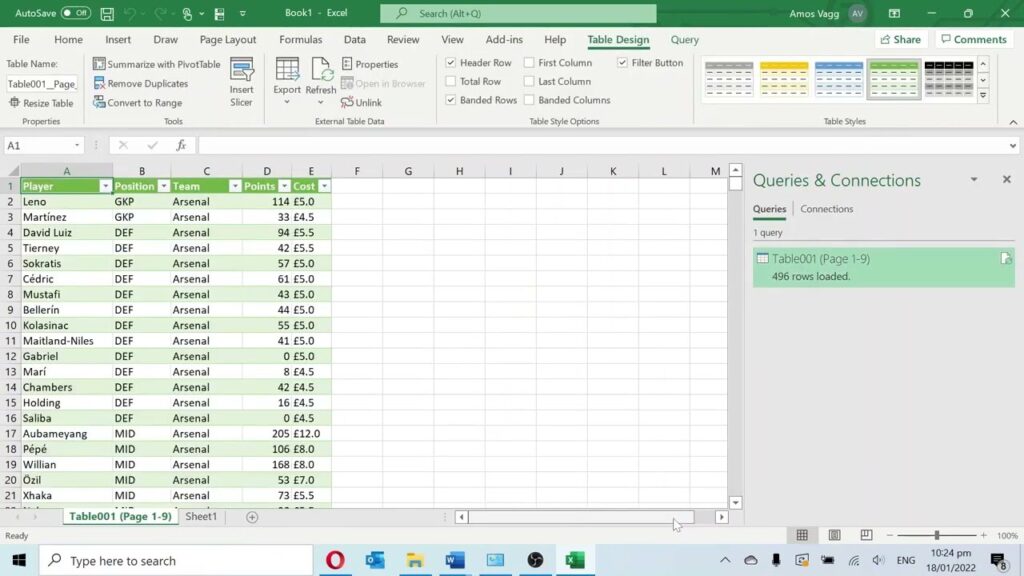This screenshot has width=1024, height=576.
Task: Switch to the Connections tab in the pane
Action: 826,209
